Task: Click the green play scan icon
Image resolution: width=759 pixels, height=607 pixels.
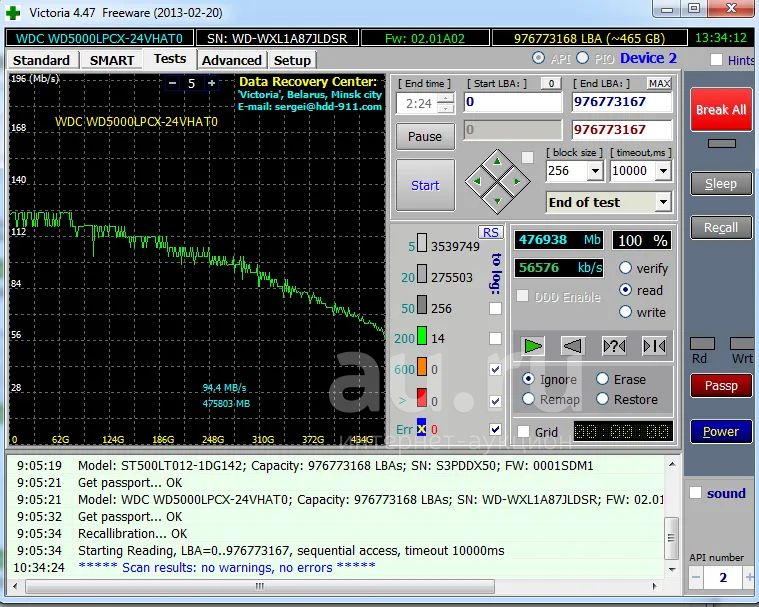Action: [x=532, y=346]
